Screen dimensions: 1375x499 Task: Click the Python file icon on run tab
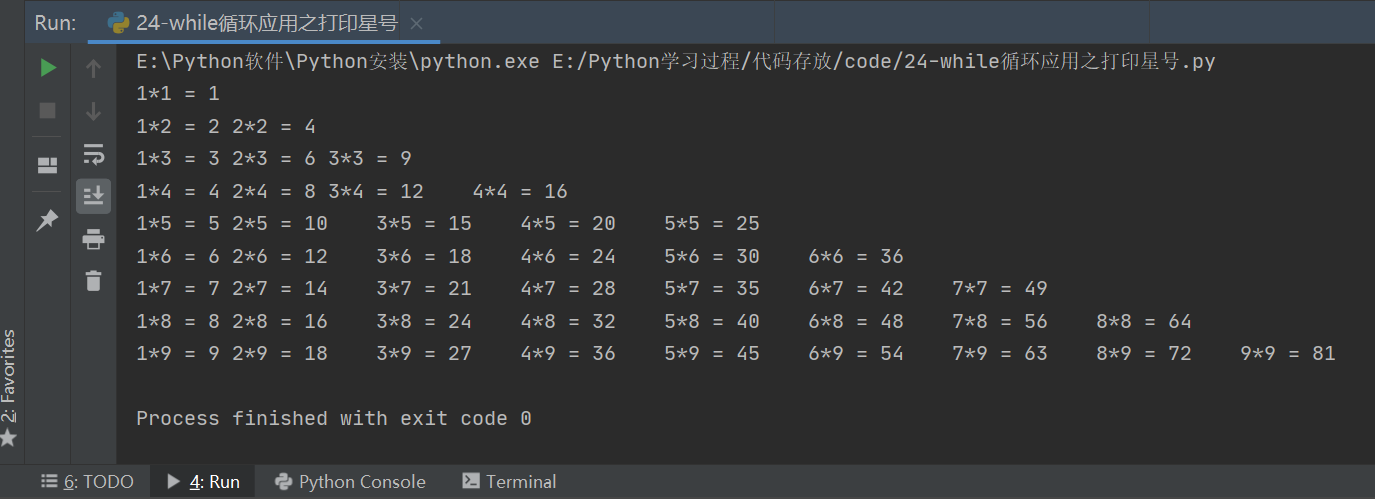coord(119,23)
